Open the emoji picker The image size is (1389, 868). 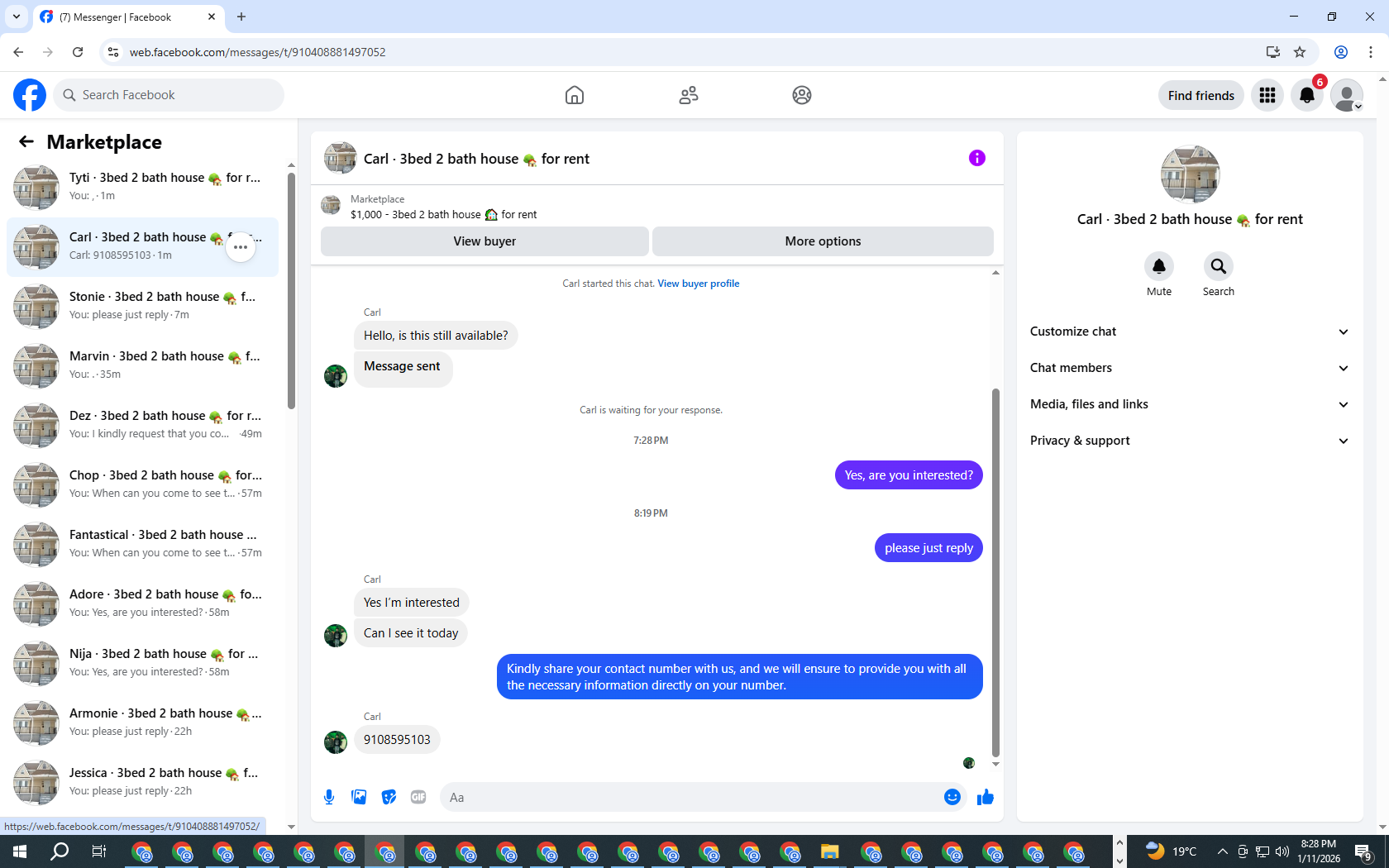point(952,797)
